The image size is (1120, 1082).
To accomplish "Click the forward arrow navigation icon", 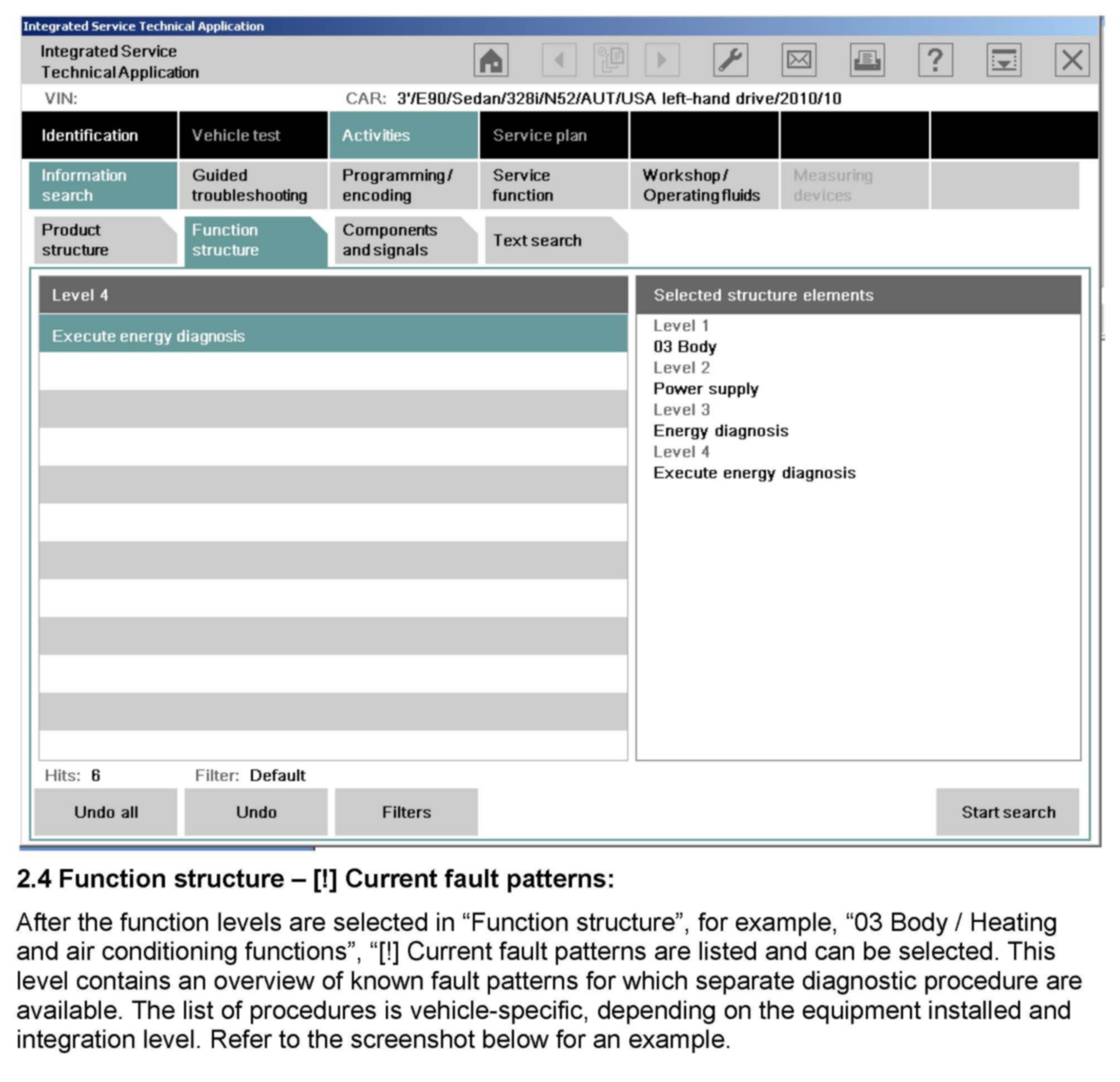I will pos(662,60).
